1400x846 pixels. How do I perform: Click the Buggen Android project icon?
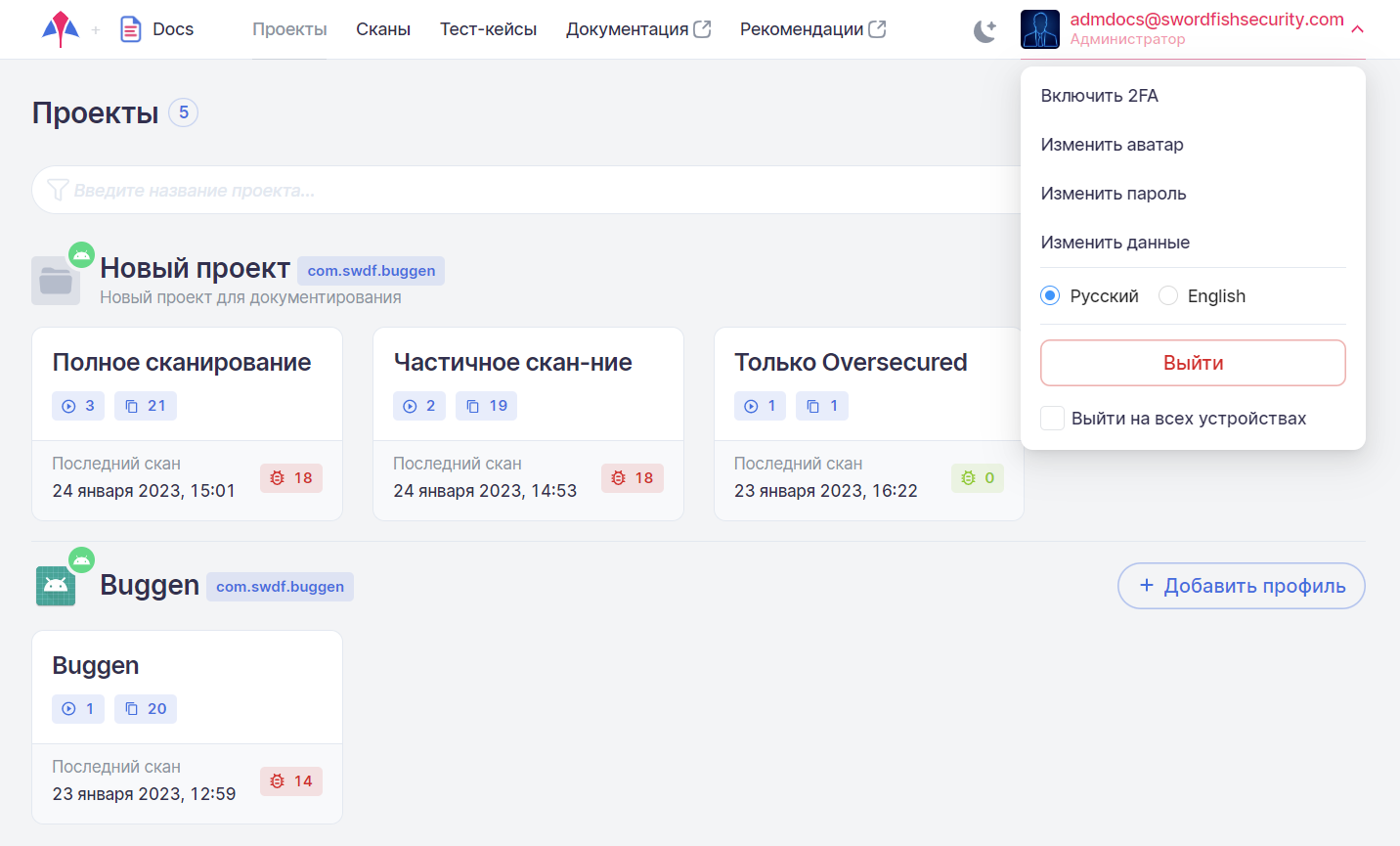(x=56, y=586)
